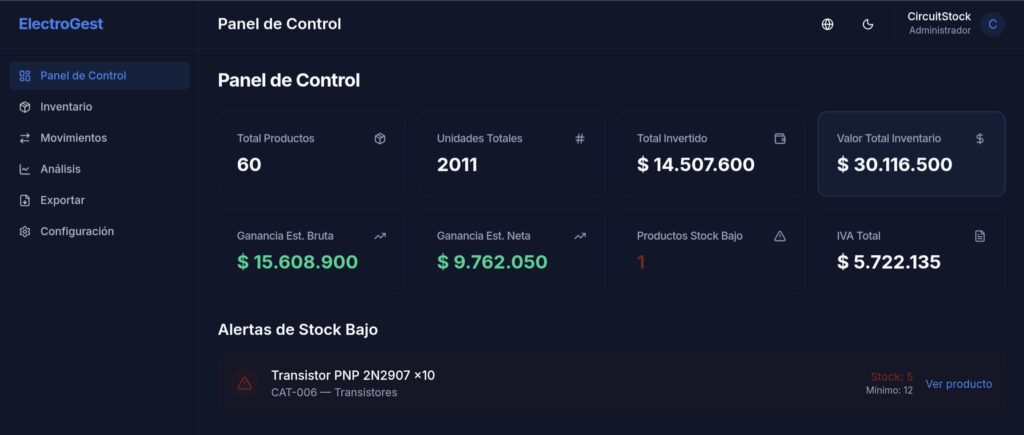
Task: Go to Movimientos in the sidebar
Action: (x=73, y=138)
